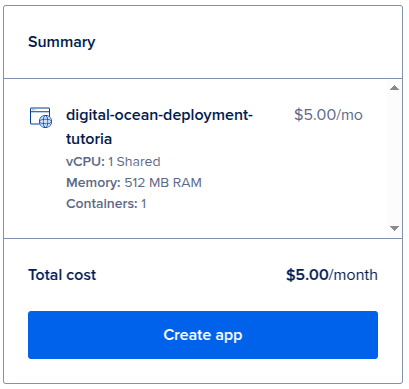Click the scroll down arrow in summary list
409x389 pixels.
394,228
